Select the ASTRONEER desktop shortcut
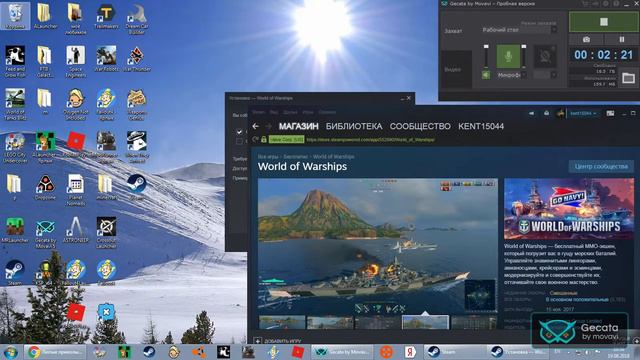This screenshot has height=360, width=640. point(76,230)
